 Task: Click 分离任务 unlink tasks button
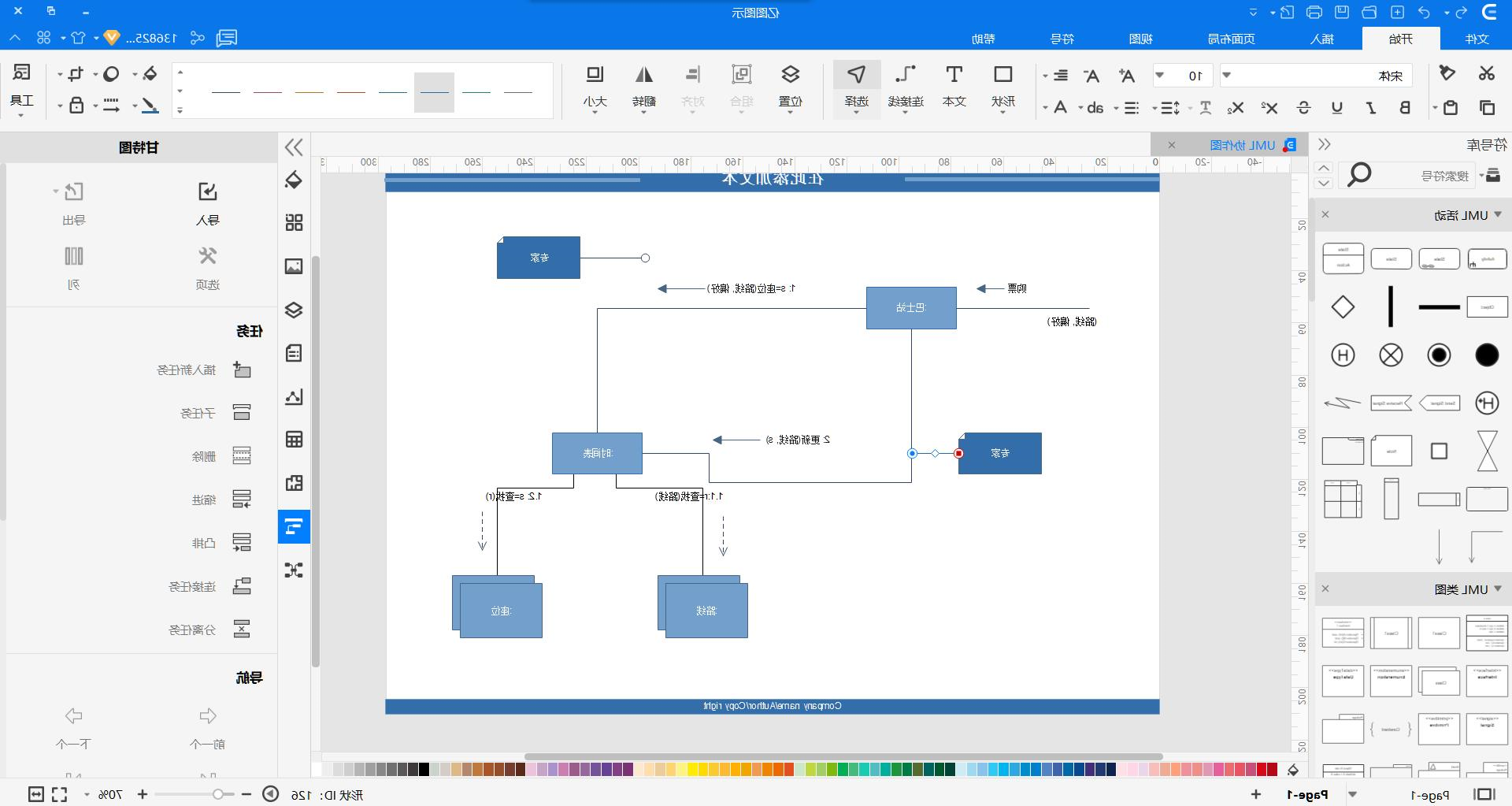click(x=209, y=630)
